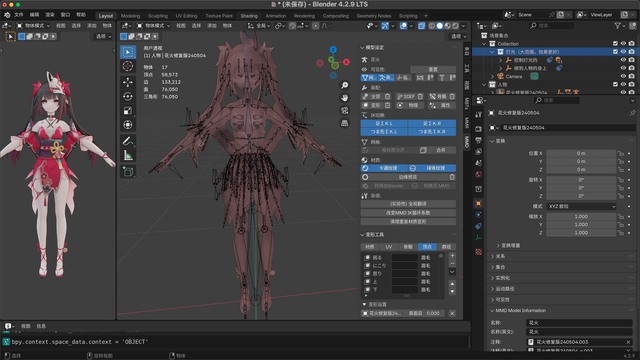Switch orthographic/perspective grid icon in viewport

(x=345, y=123)
